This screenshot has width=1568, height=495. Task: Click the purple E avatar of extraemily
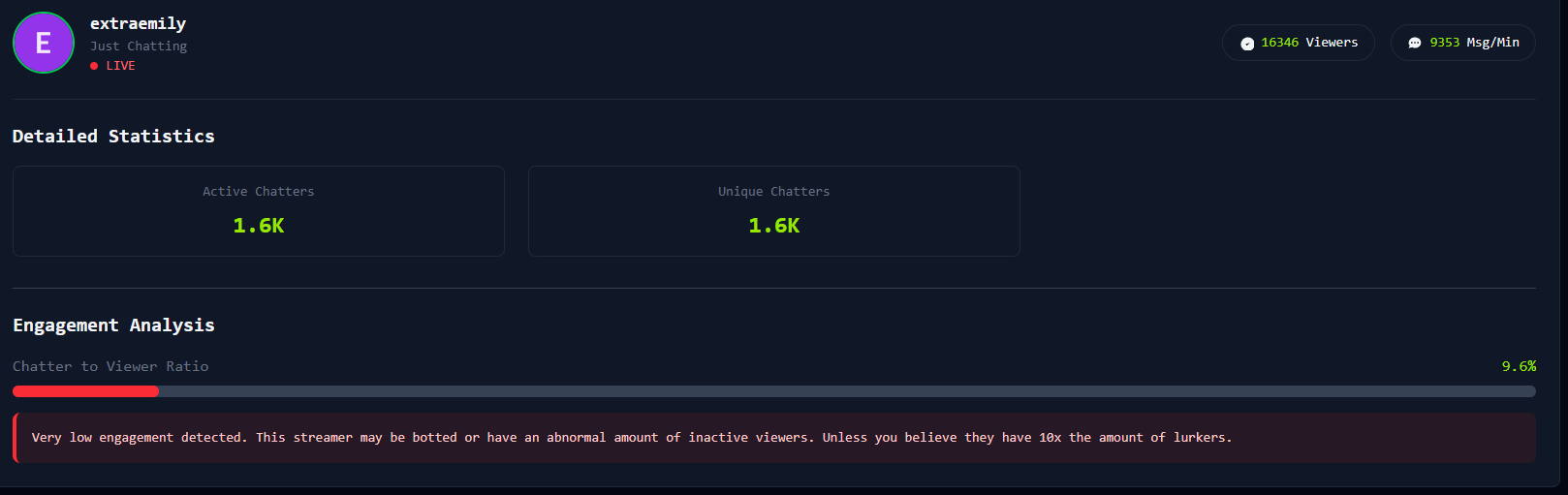[44, 43]
